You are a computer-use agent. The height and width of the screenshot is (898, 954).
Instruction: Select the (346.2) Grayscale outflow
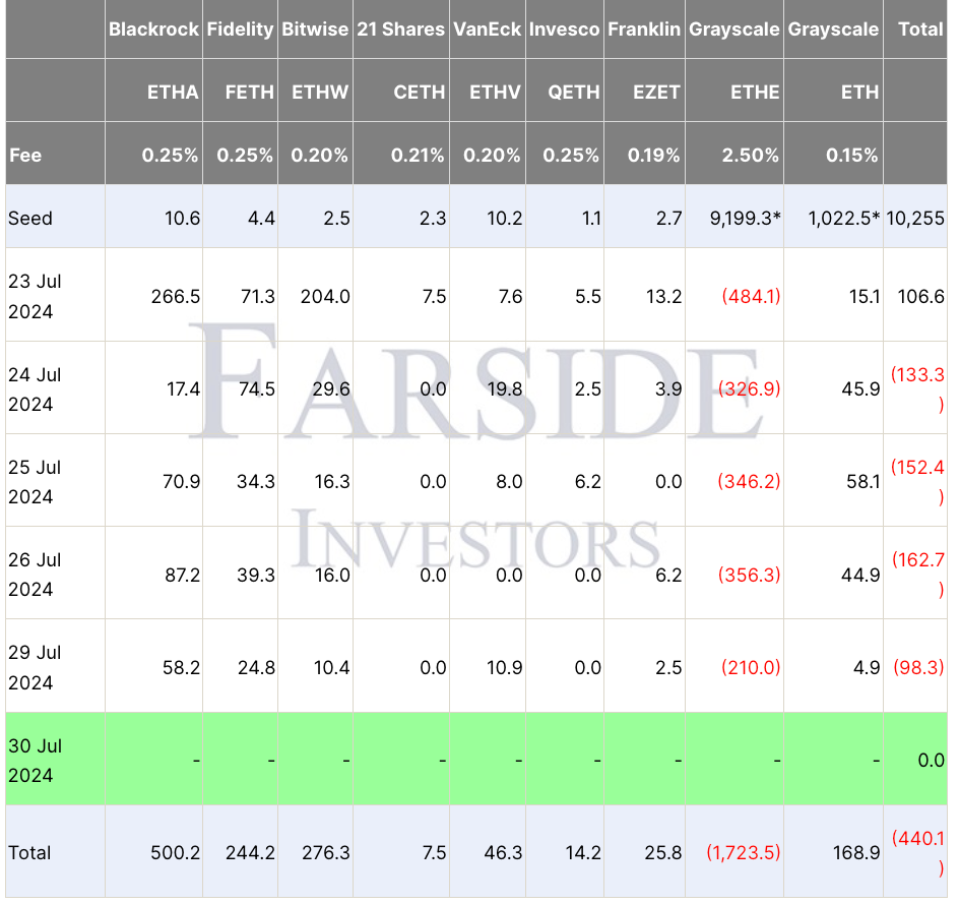tap(749, 481)
